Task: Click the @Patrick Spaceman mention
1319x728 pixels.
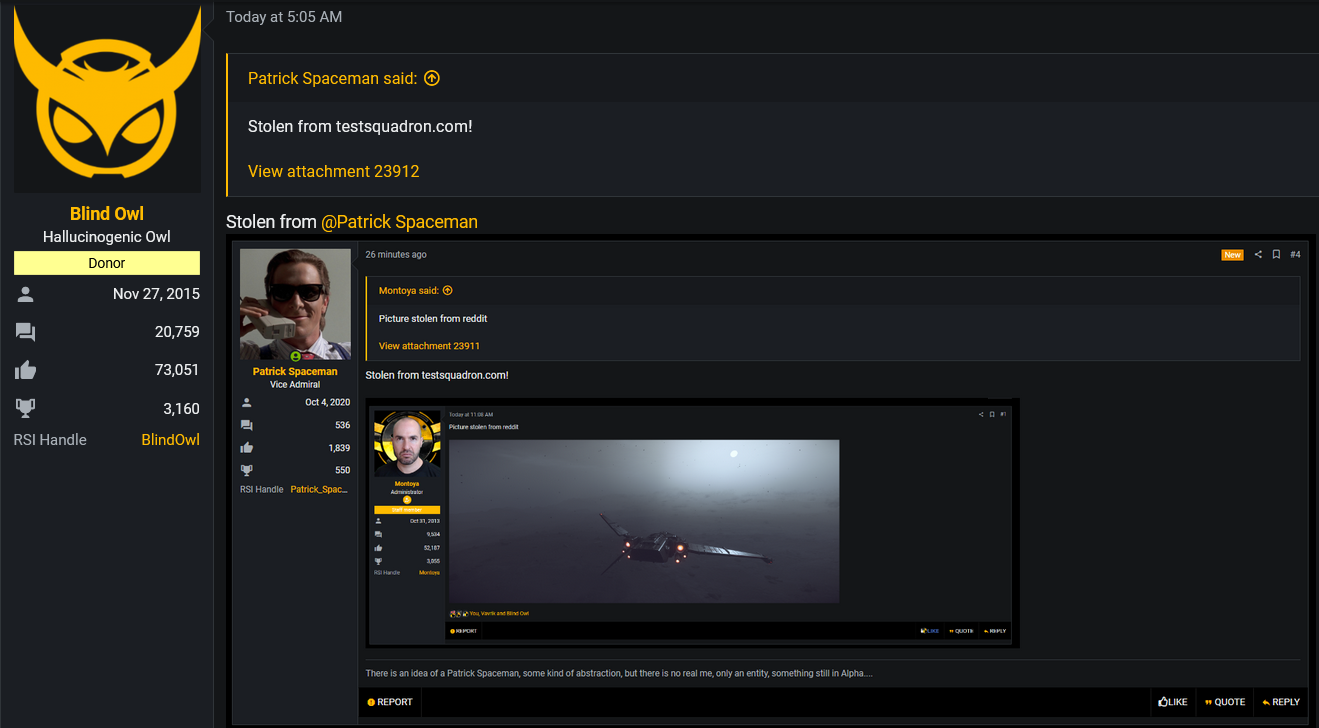Action: pyautogui.click(x=399, y=222)
